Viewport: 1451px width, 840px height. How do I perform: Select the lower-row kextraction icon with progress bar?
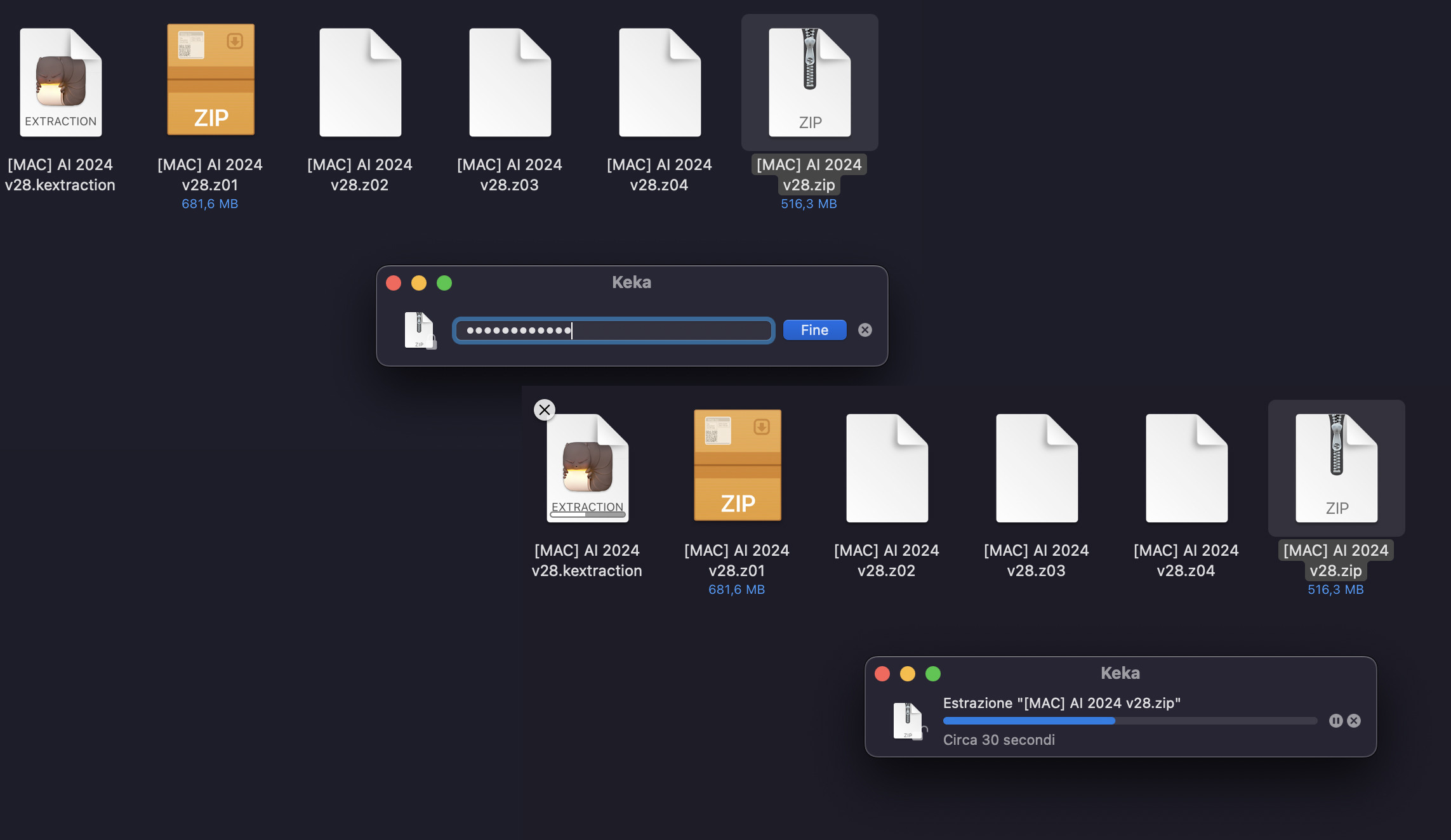pyautogui.click(x=588, y=468)
